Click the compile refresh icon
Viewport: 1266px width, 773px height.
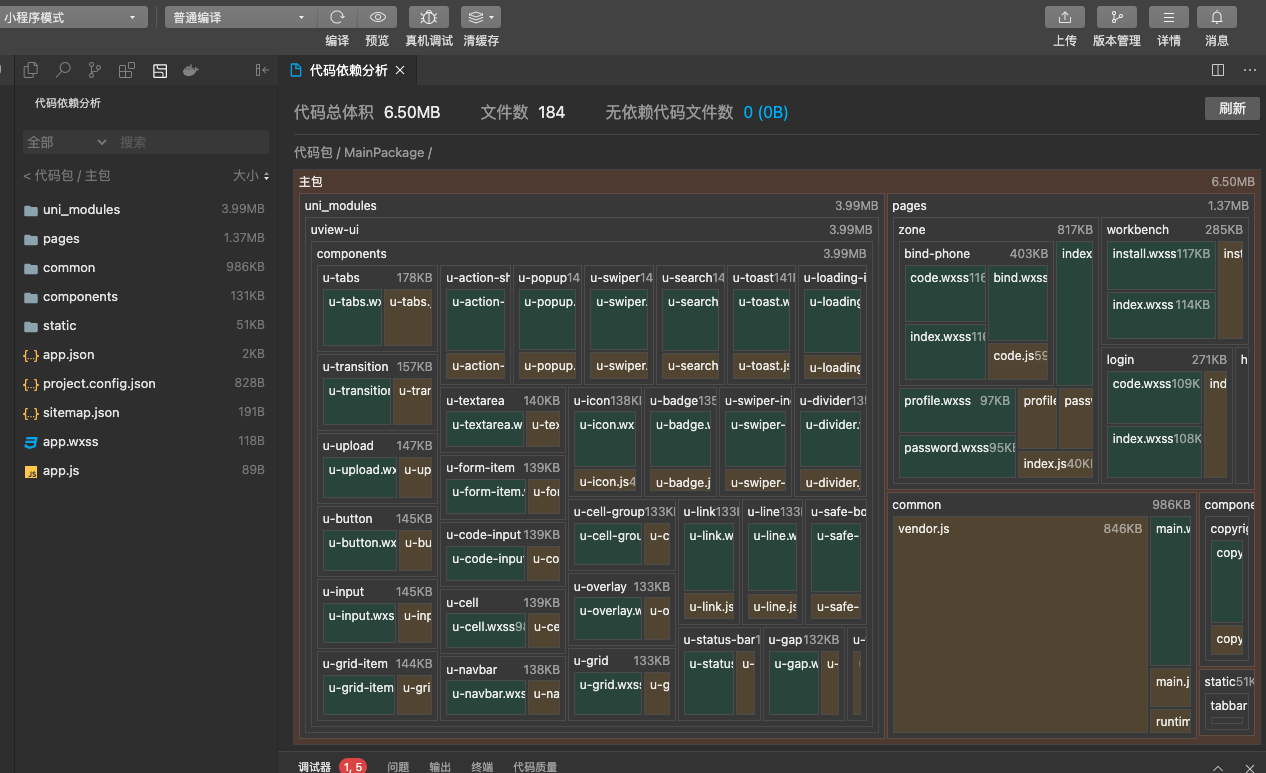337,17
